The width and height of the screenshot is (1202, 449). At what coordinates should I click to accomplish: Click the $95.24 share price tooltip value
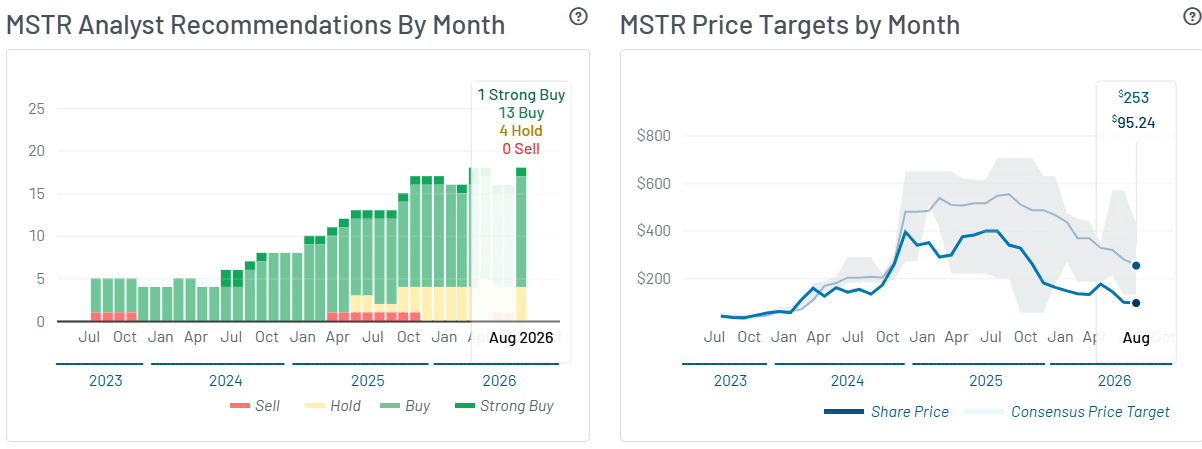coord(1134,121)
